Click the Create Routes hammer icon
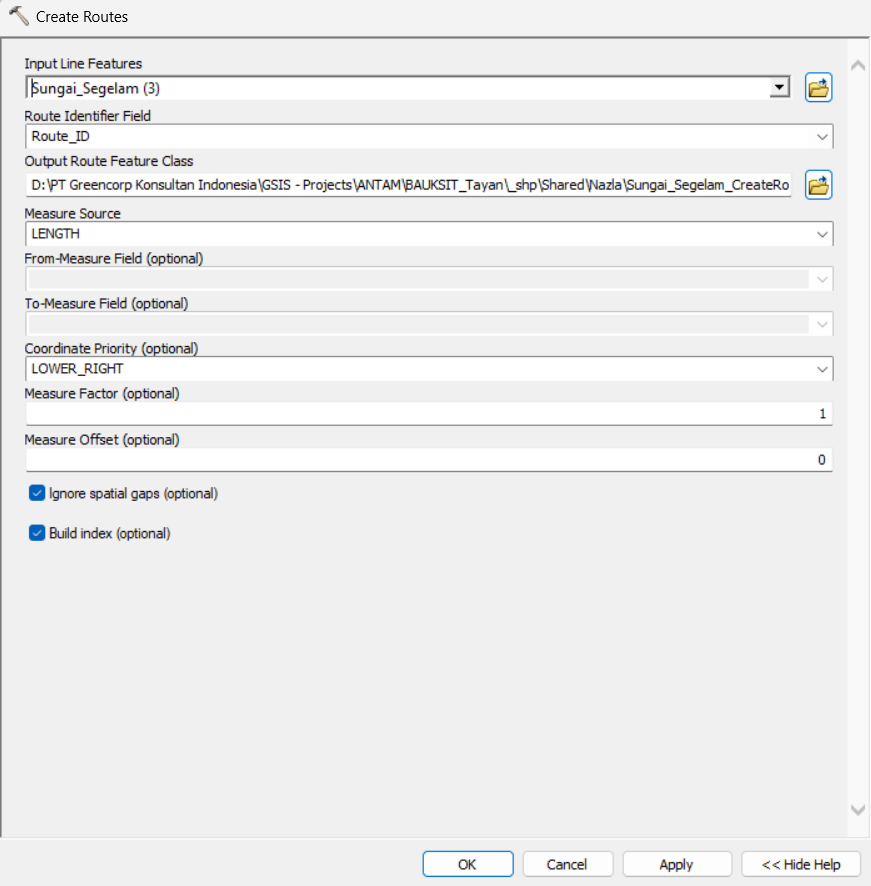Screen dimensions: 871x886 coord(18,16)
